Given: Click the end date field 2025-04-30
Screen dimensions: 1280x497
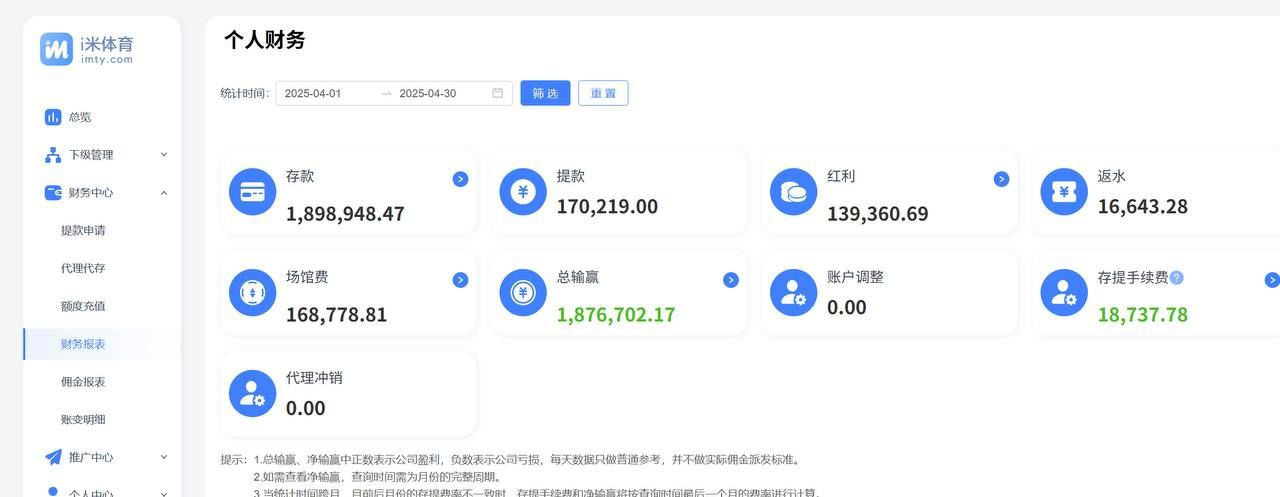Looking at the screenshot, I should click(428, 94).
